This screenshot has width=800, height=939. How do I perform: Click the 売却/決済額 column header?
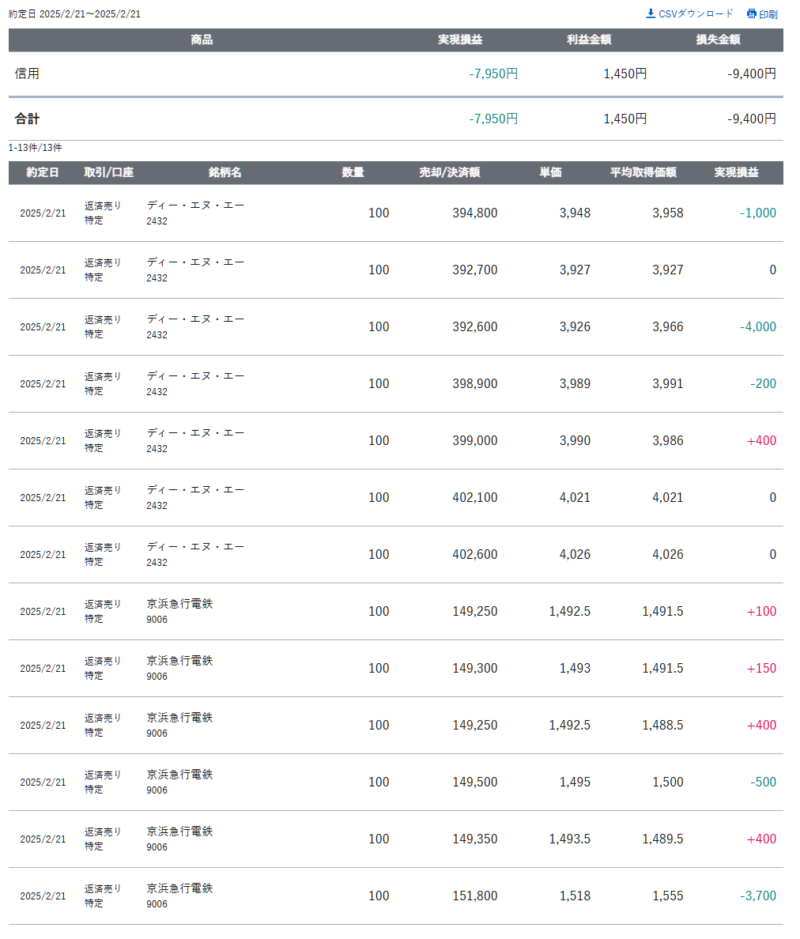click(449, 173)
